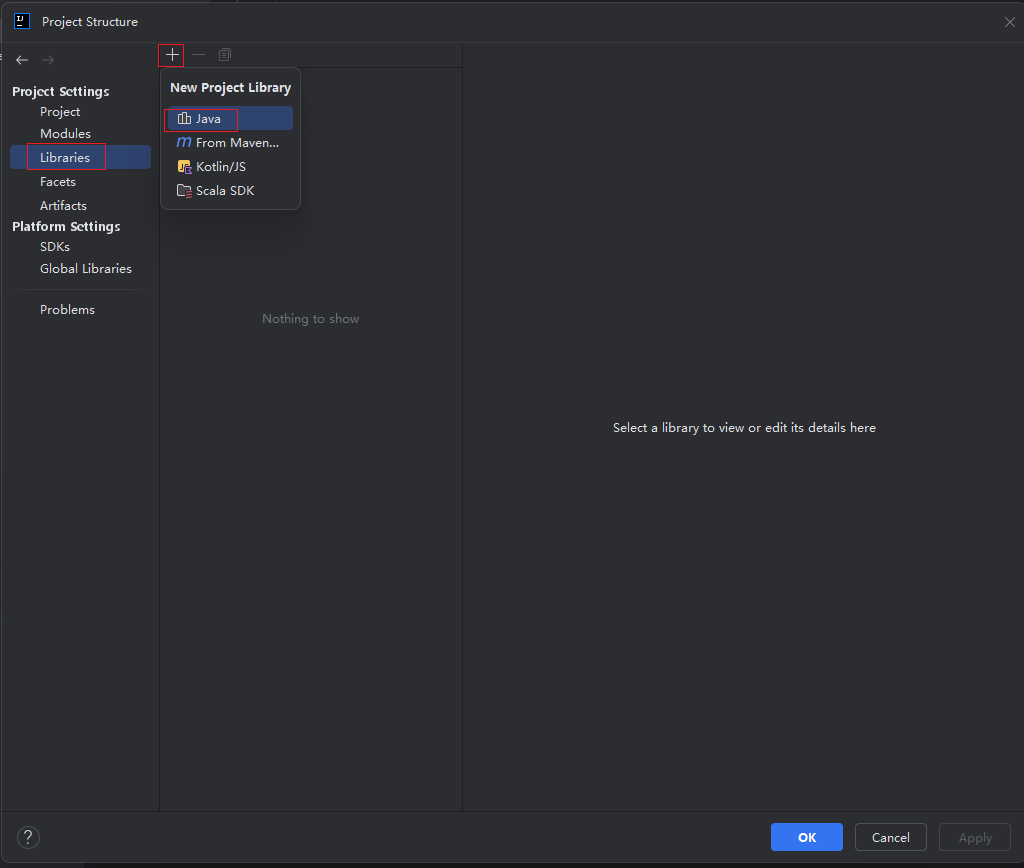Select Libraries in the sidebar

click(80, 157)
